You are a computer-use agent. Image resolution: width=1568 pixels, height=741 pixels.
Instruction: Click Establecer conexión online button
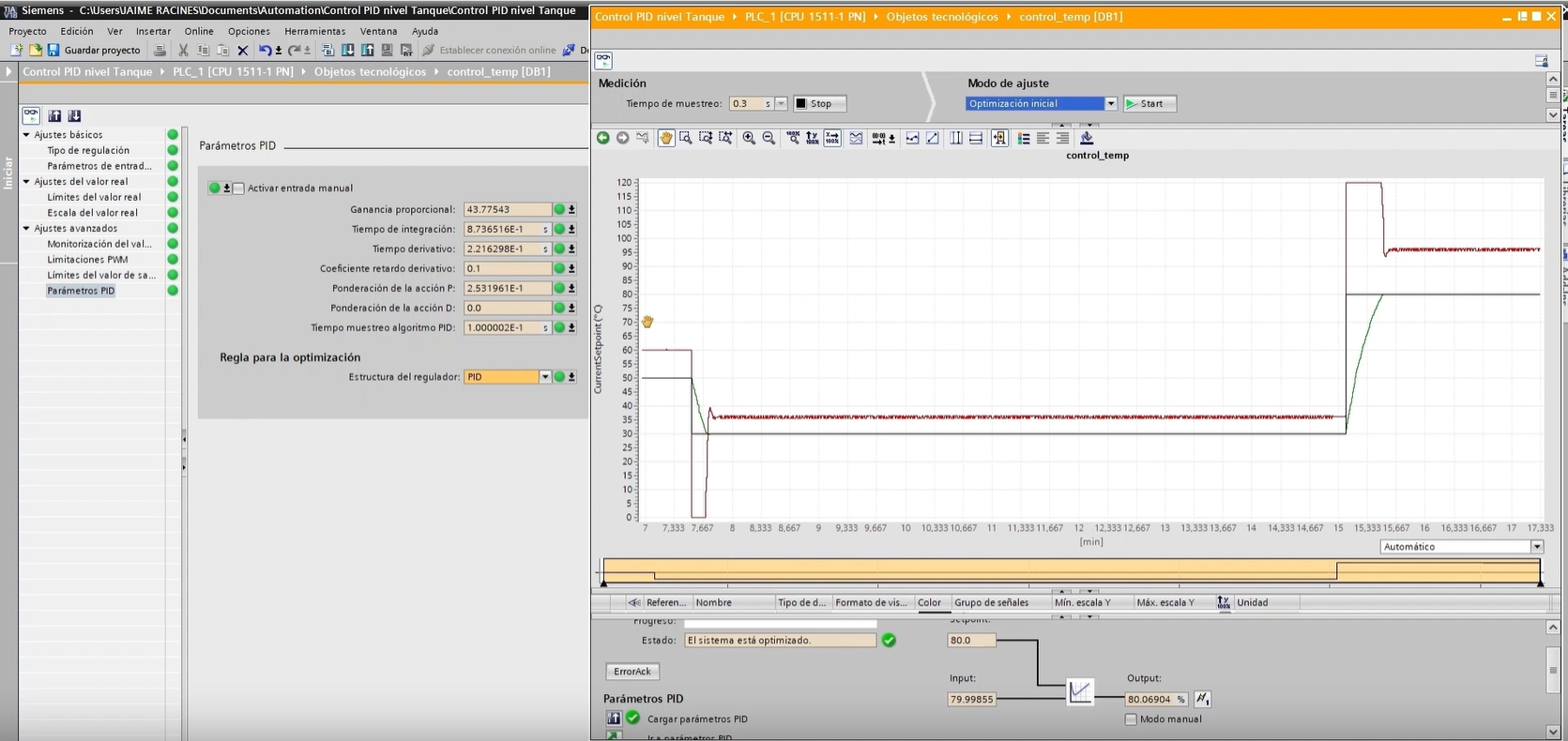pos(489,50)
